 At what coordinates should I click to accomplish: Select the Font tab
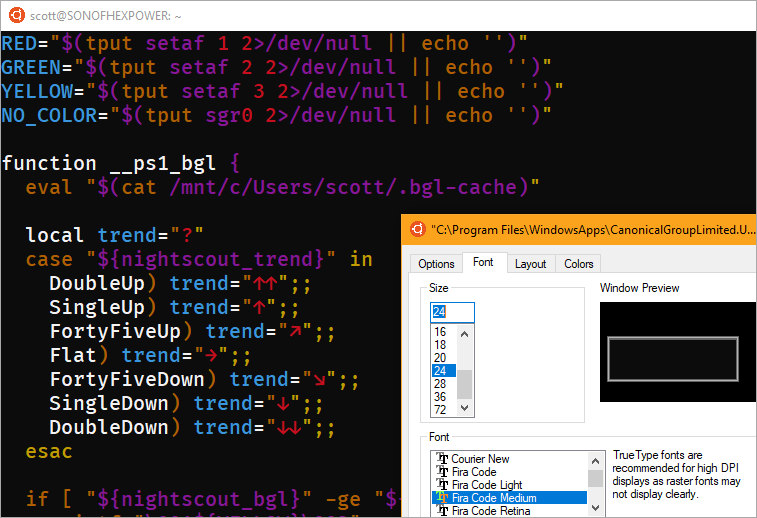[483, 263]
